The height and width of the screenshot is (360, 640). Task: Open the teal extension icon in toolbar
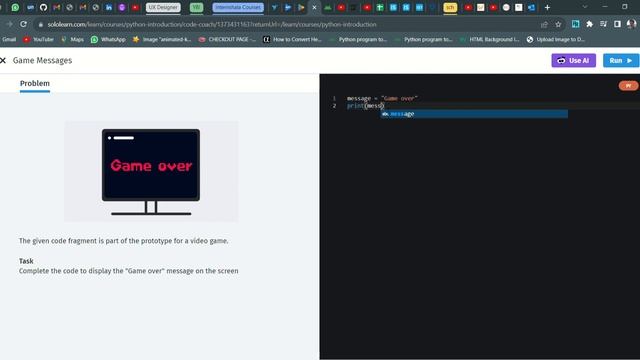click(x=576, y=24)
